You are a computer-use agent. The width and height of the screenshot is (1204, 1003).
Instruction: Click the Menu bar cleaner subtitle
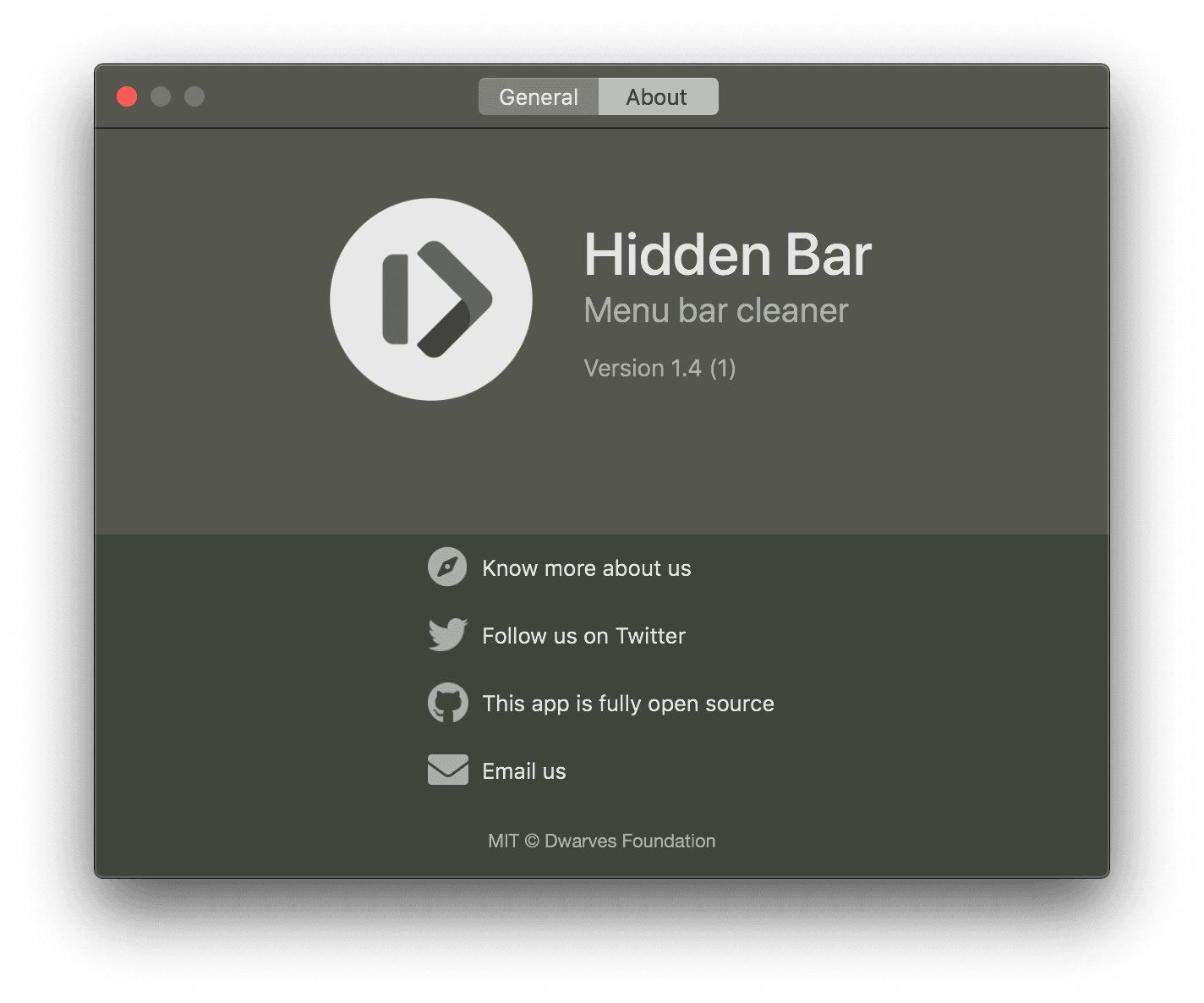point(715,310)
